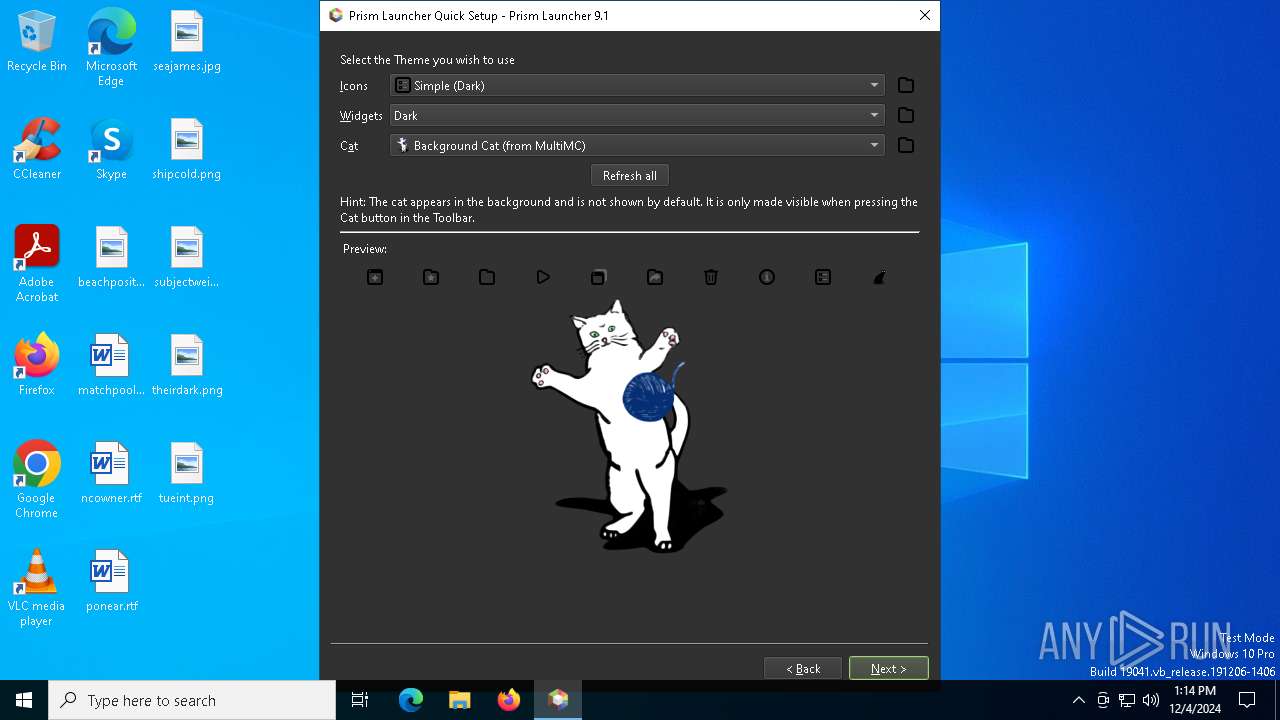Open File Explorer from taskbar
1280x720 pixels.
460,700
